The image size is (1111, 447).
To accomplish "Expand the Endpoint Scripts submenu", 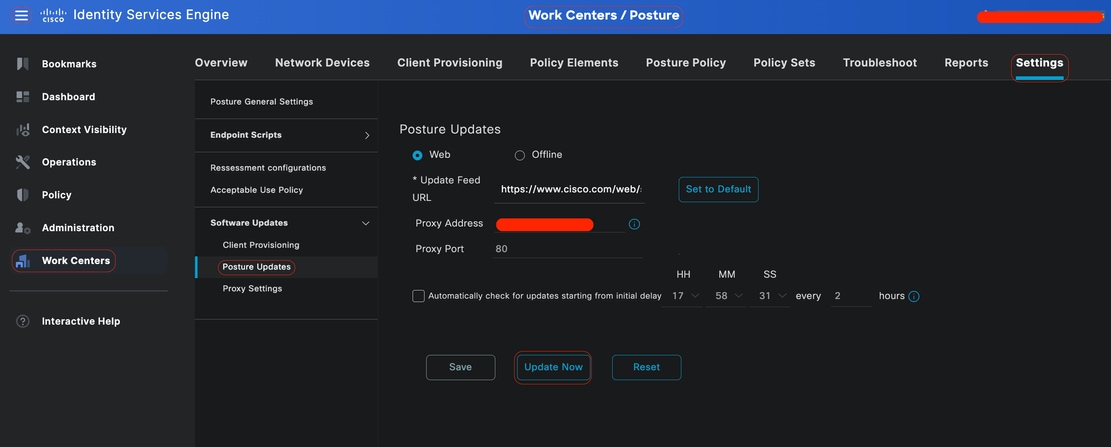I will pos(366,135).
